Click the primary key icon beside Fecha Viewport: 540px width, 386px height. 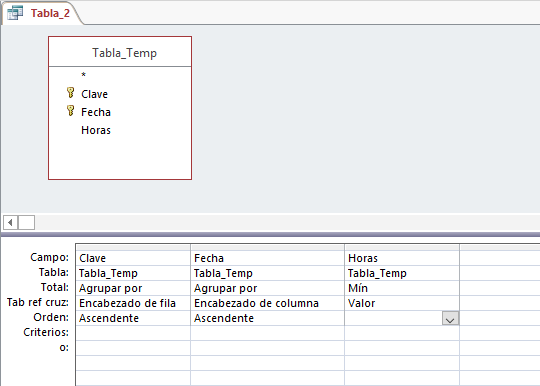pyautogui.click(x=70, y=111)
